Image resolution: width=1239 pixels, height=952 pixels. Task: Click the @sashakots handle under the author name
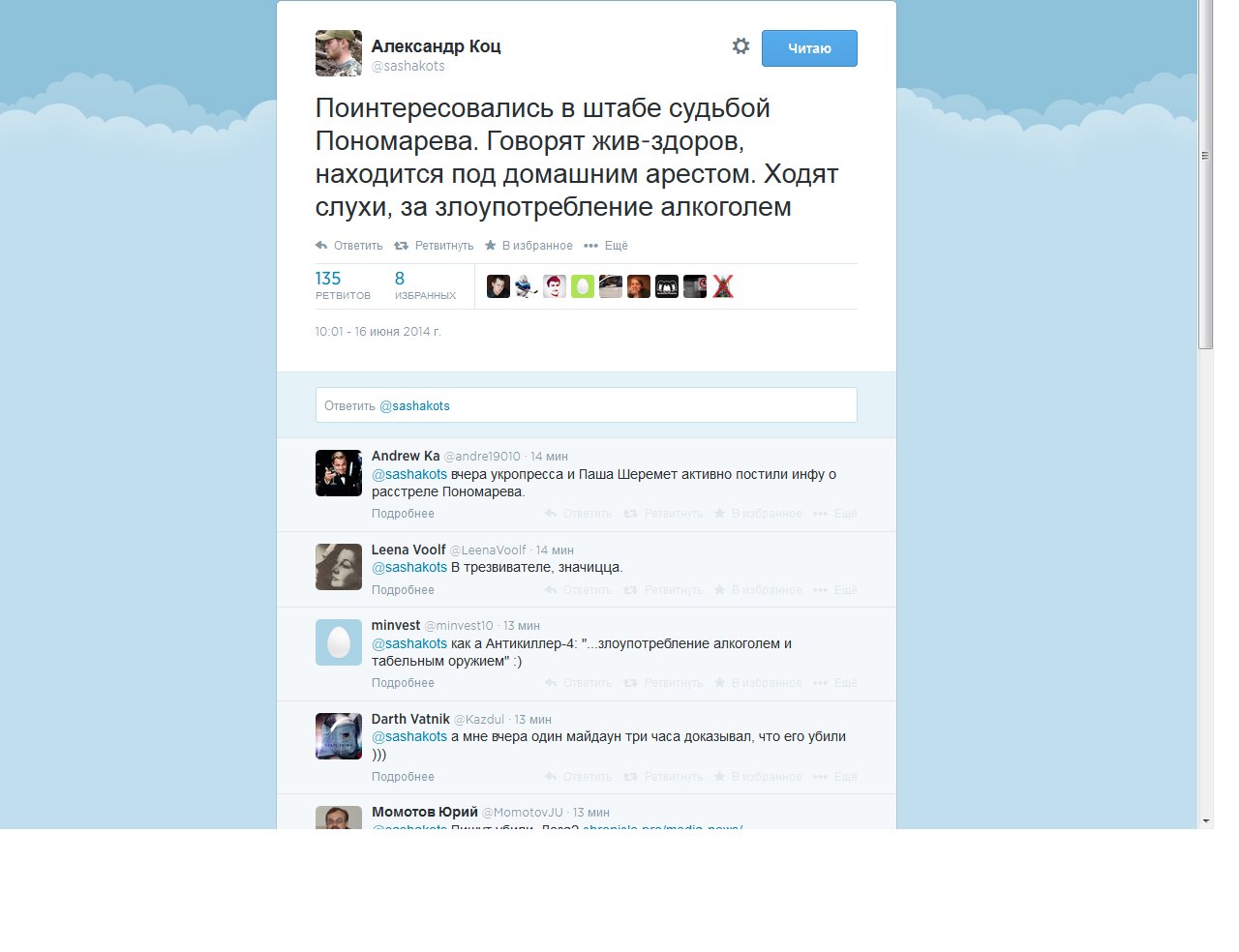tap(408, 66)
